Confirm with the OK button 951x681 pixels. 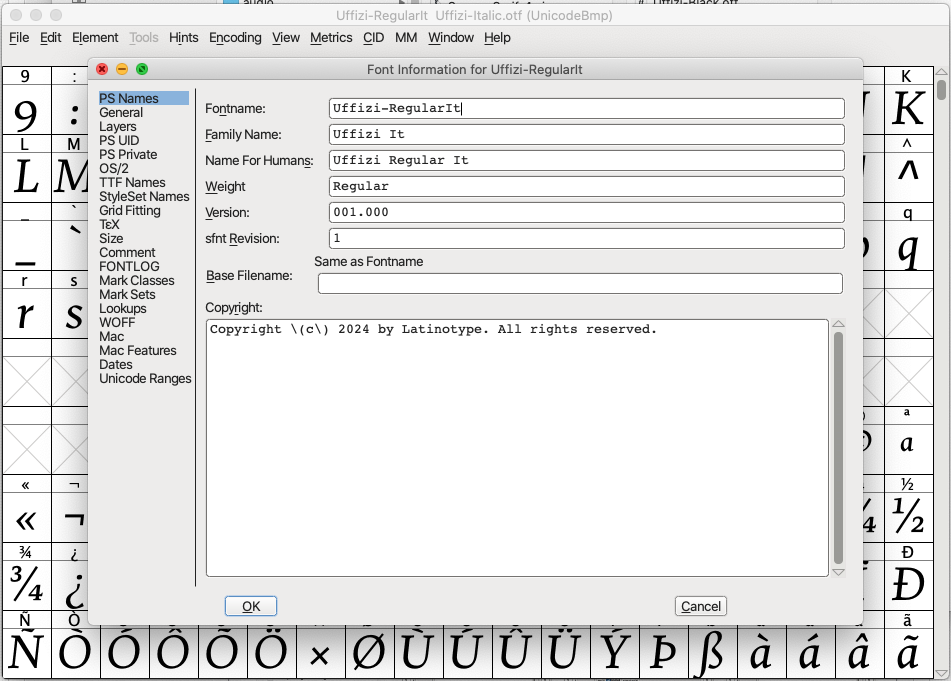pyautogui.click(x=251, y=606)
